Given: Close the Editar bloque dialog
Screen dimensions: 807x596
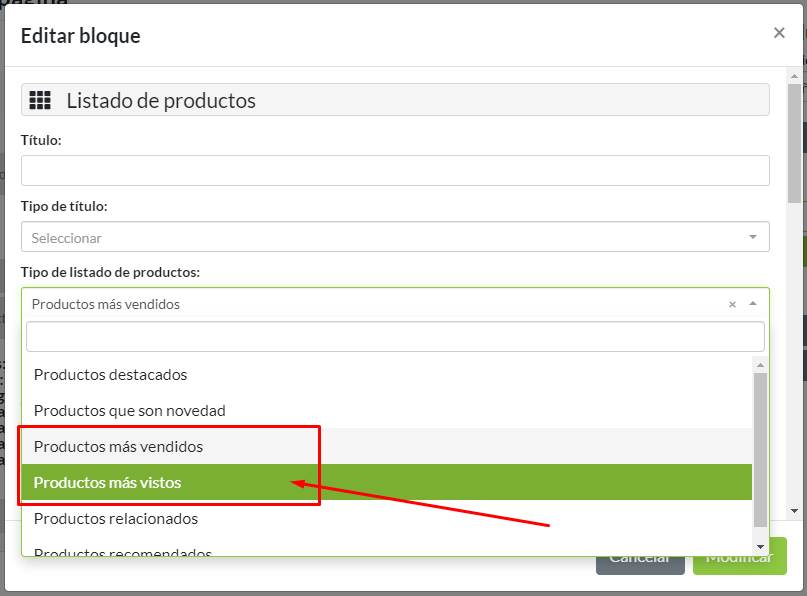Looking at the screenshot, I should 779,32.
